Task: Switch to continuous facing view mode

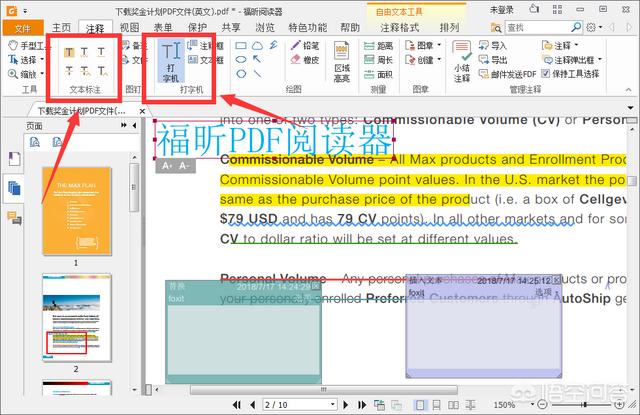Action: tap(470, 405)
